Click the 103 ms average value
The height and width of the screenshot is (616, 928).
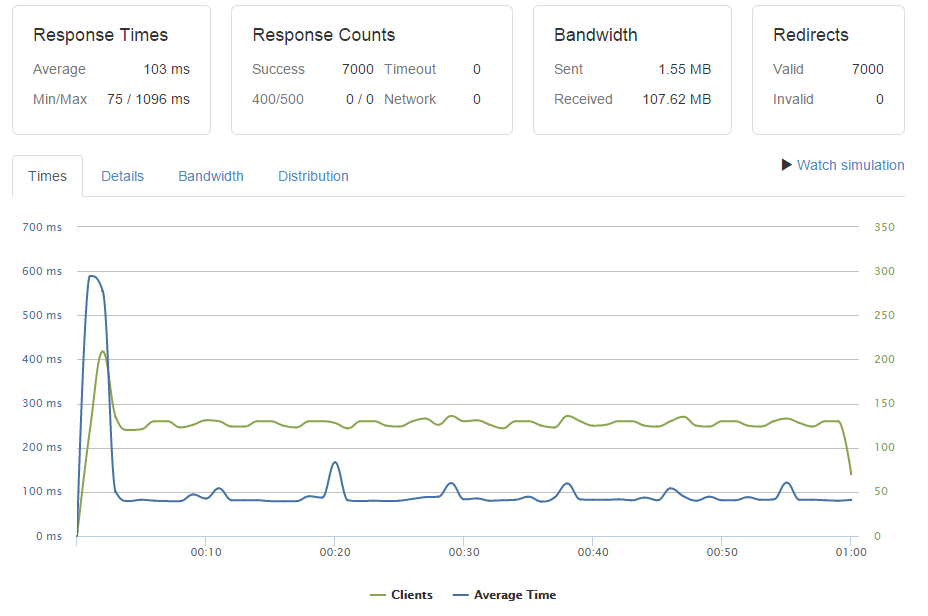click(x=166, y=69)
